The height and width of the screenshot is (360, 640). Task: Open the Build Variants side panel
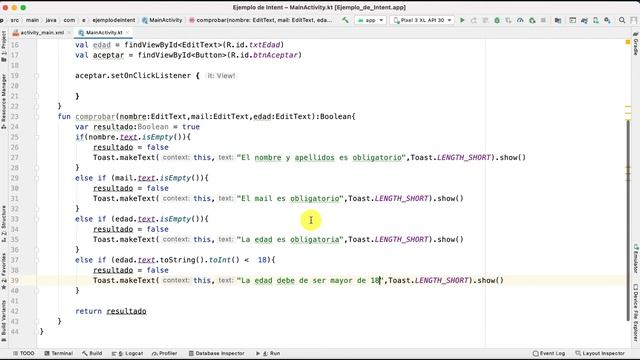click(x=4, y=321)
